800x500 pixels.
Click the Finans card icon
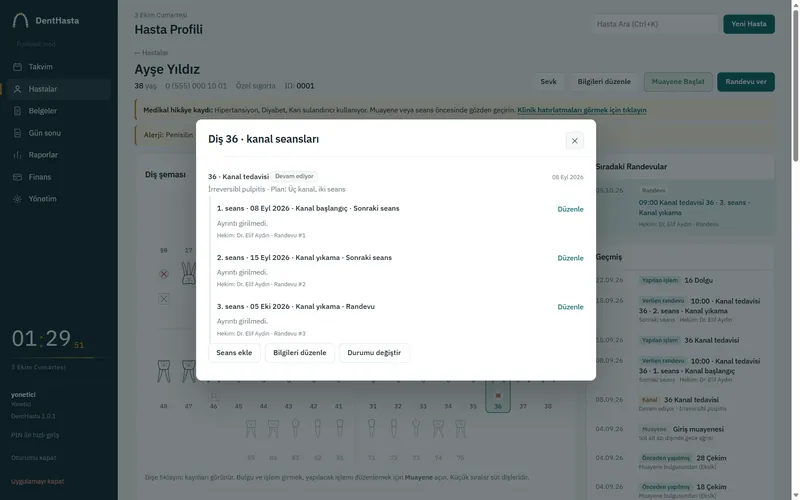(x=17, y=177)
